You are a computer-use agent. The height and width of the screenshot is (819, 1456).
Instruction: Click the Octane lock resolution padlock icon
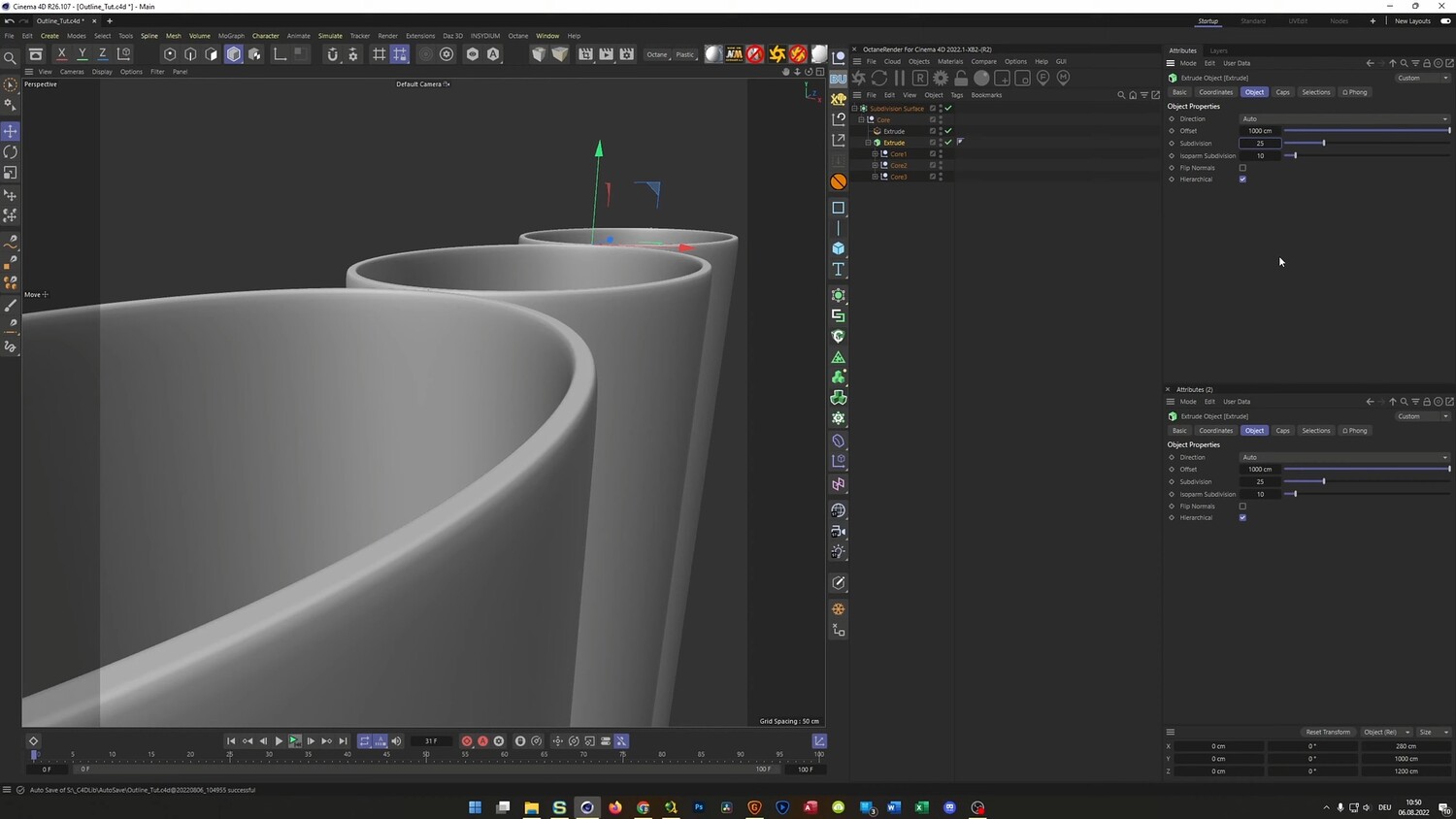961,78
